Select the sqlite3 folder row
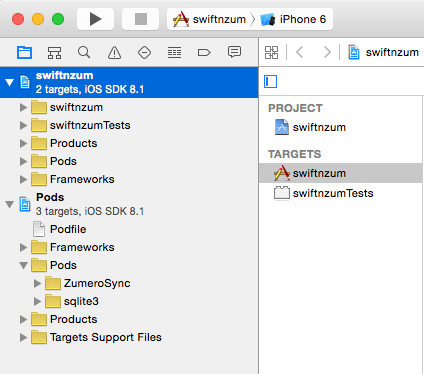This screenshot has width=424, height=374. point(129,301)
